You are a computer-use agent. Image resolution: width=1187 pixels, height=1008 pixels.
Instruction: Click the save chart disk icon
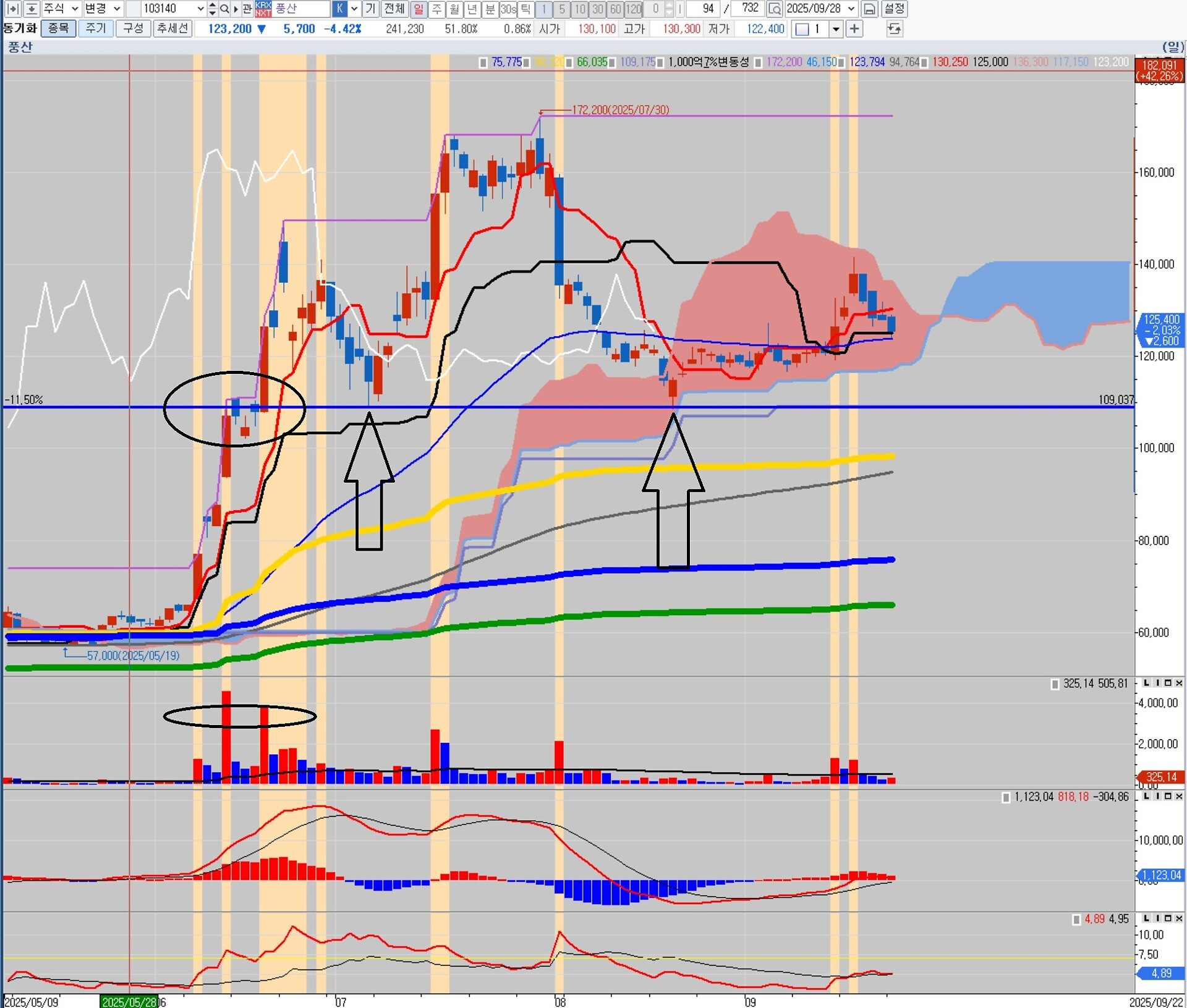869,9
